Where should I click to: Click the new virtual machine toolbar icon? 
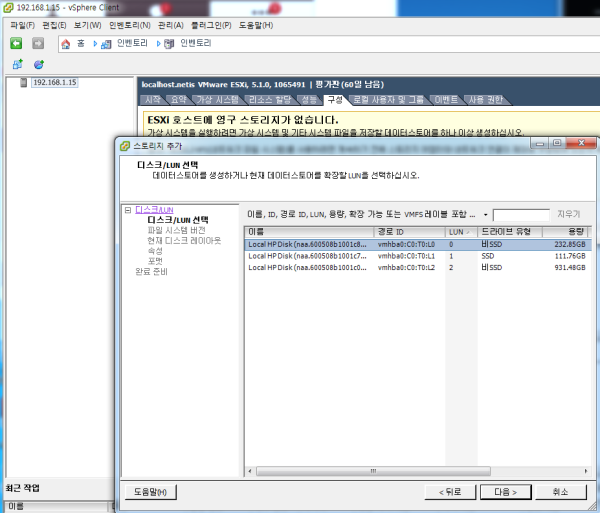pos(18,64)
